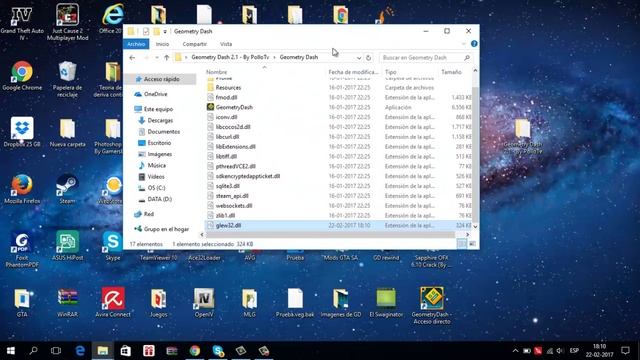Viewport: 640px width, 360px height.
Task: Click the horizontal scrollbar of file list
Action: click(330, 235)
